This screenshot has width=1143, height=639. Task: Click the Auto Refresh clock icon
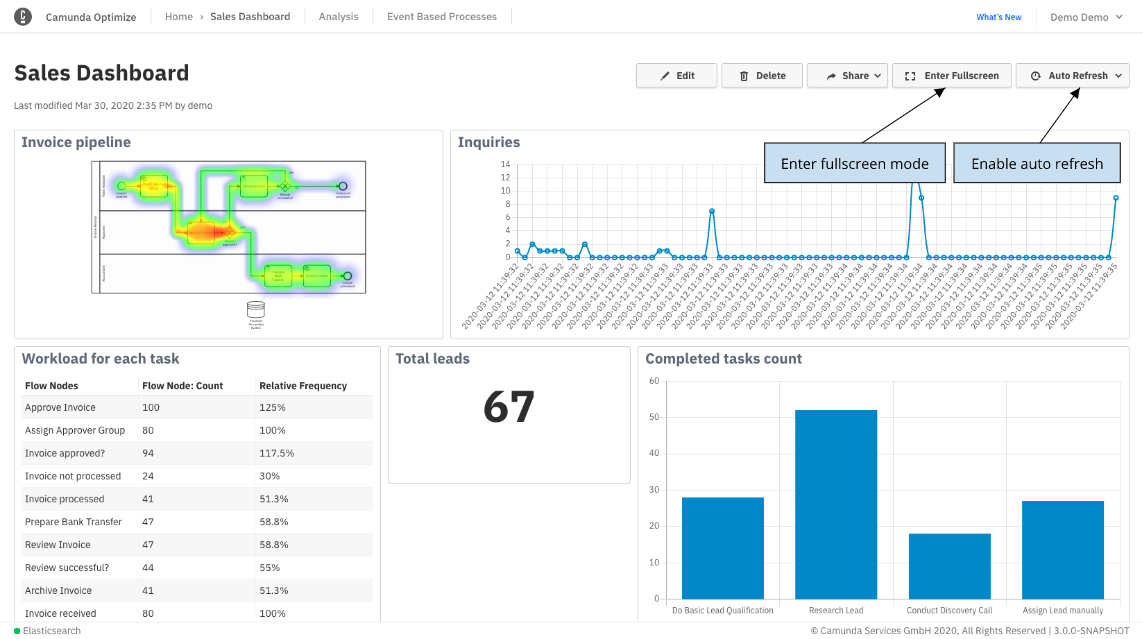(1036, 75)
